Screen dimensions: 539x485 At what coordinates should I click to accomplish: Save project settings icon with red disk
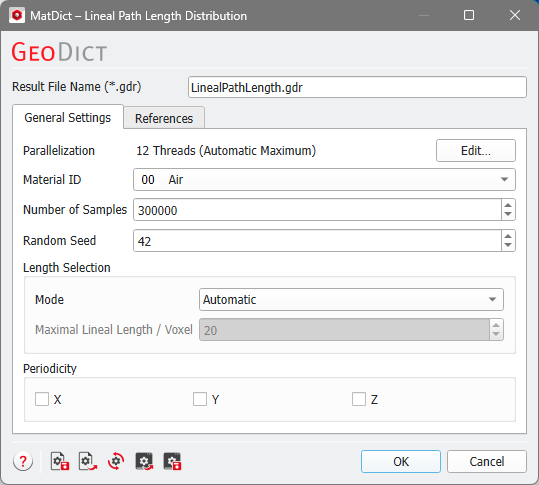(172, 461)
